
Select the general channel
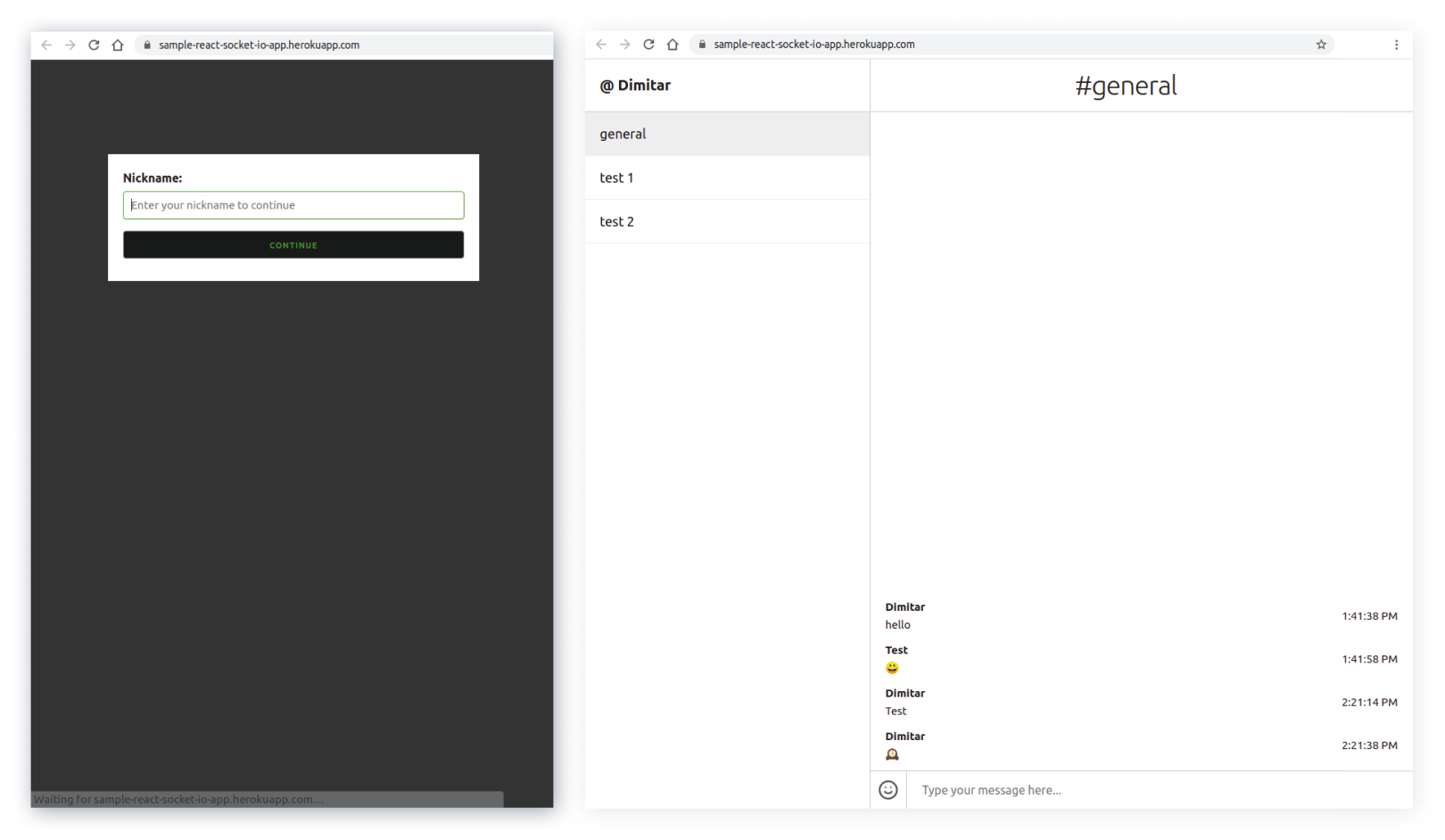tap(727, 134)
